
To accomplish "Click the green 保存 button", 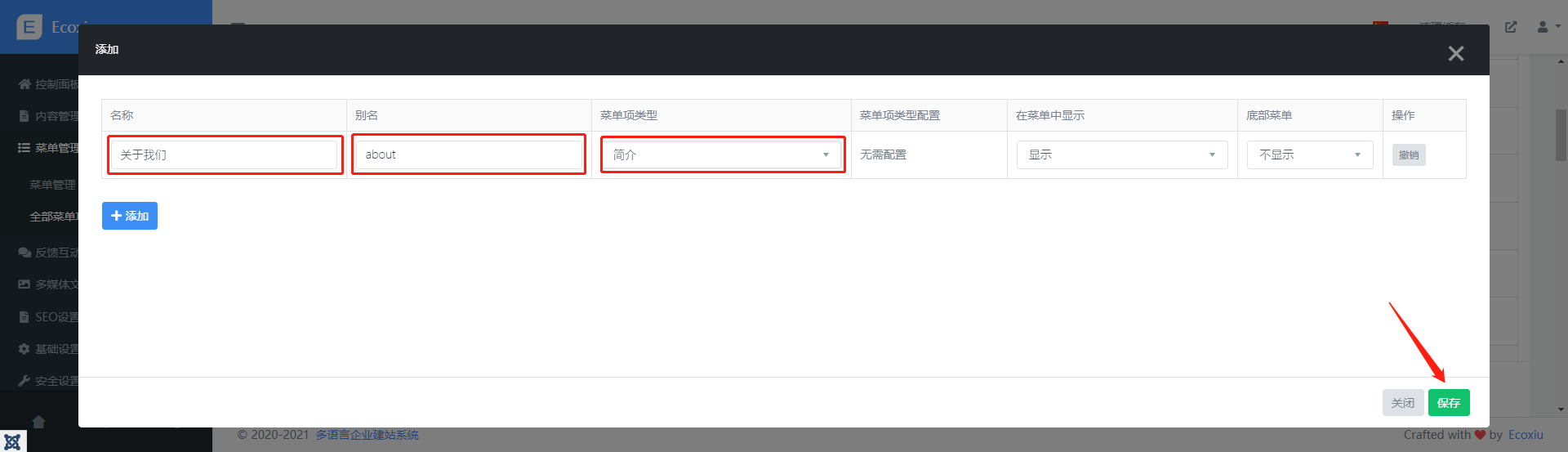I will [x=1449, y=403].
